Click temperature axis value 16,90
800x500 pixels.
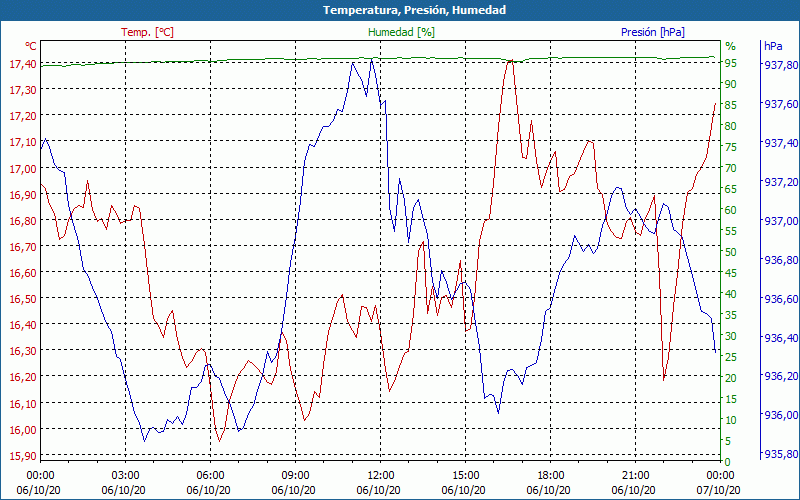pyautogui.click(x=22, y=194)
